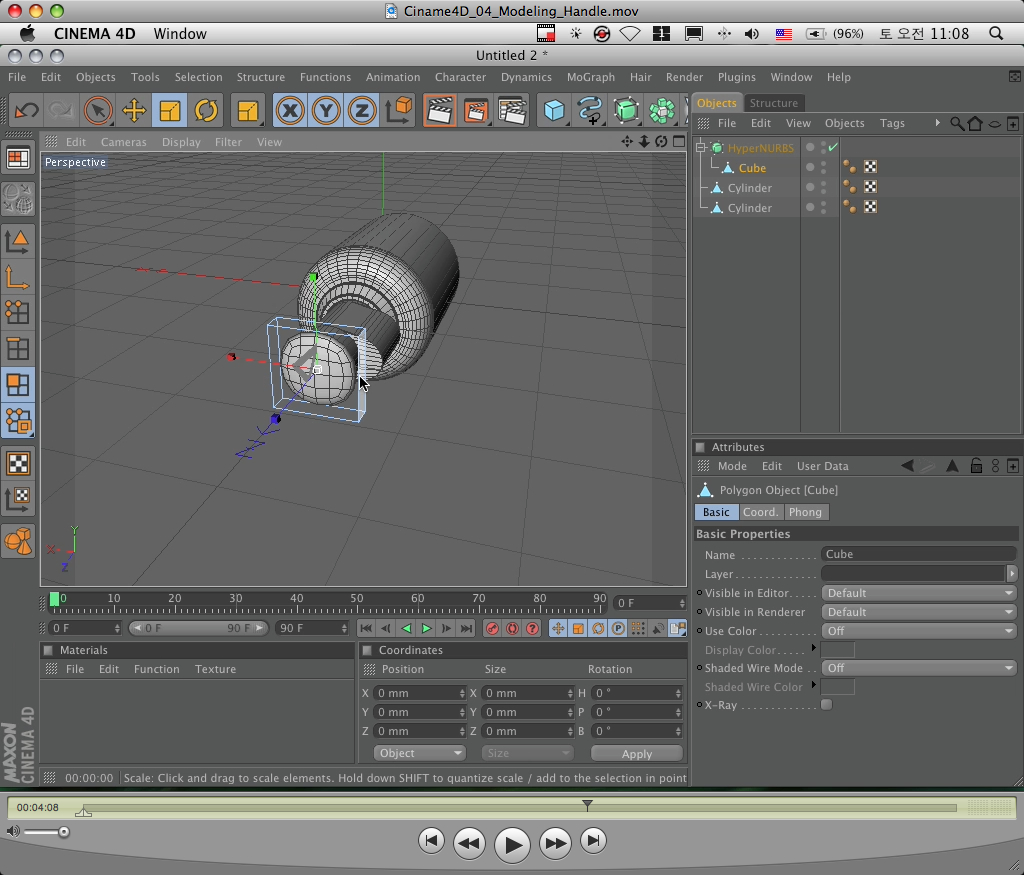Open the Shaded Wire Mode dropdown

pyautogui.click(x=918, y=668)
